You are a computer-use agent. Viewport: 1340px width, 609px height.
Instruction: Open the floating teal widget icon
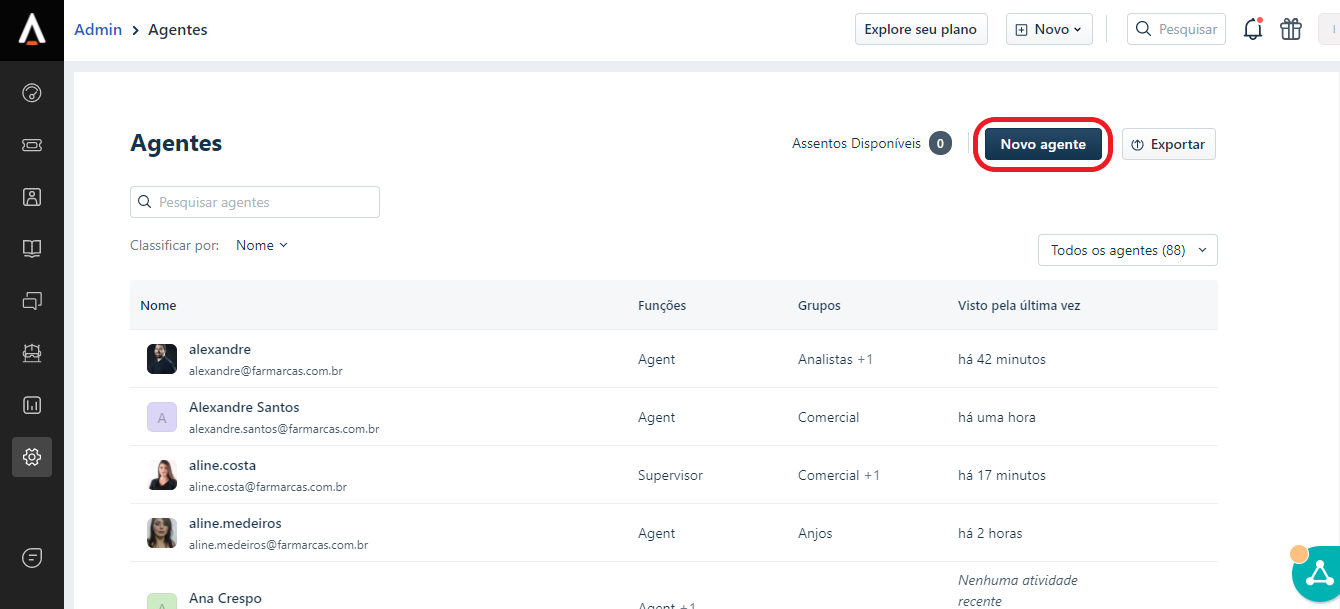[1318, 574]
